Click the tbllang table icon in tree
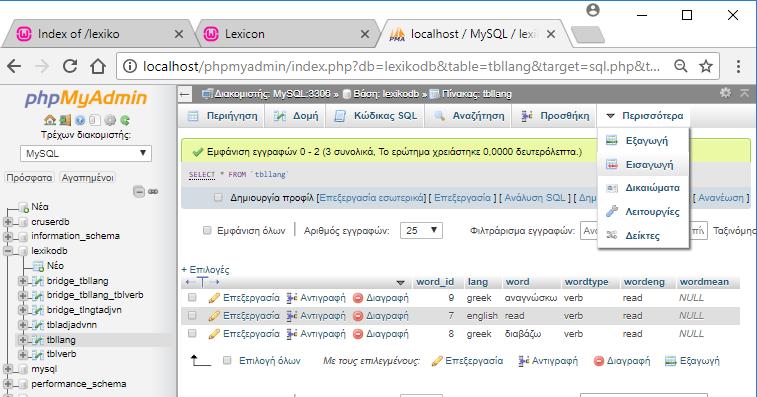 (x=38, y=340)
